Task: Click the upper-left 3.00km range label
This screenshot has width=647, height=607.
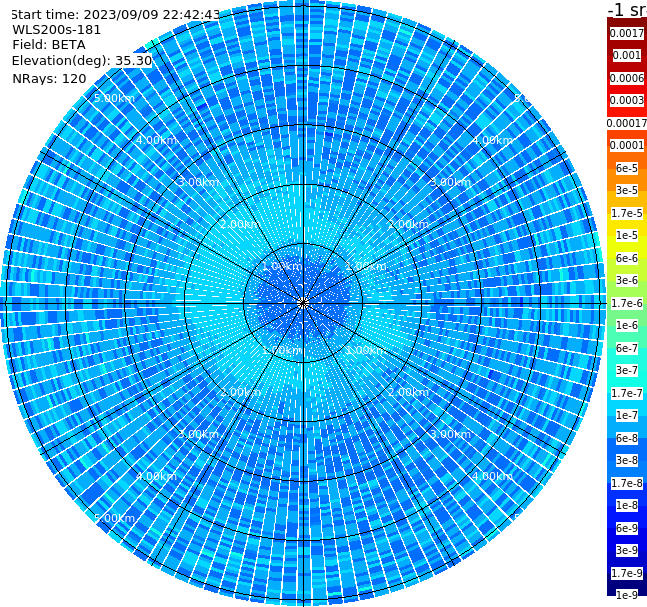Action: (198, 182)
